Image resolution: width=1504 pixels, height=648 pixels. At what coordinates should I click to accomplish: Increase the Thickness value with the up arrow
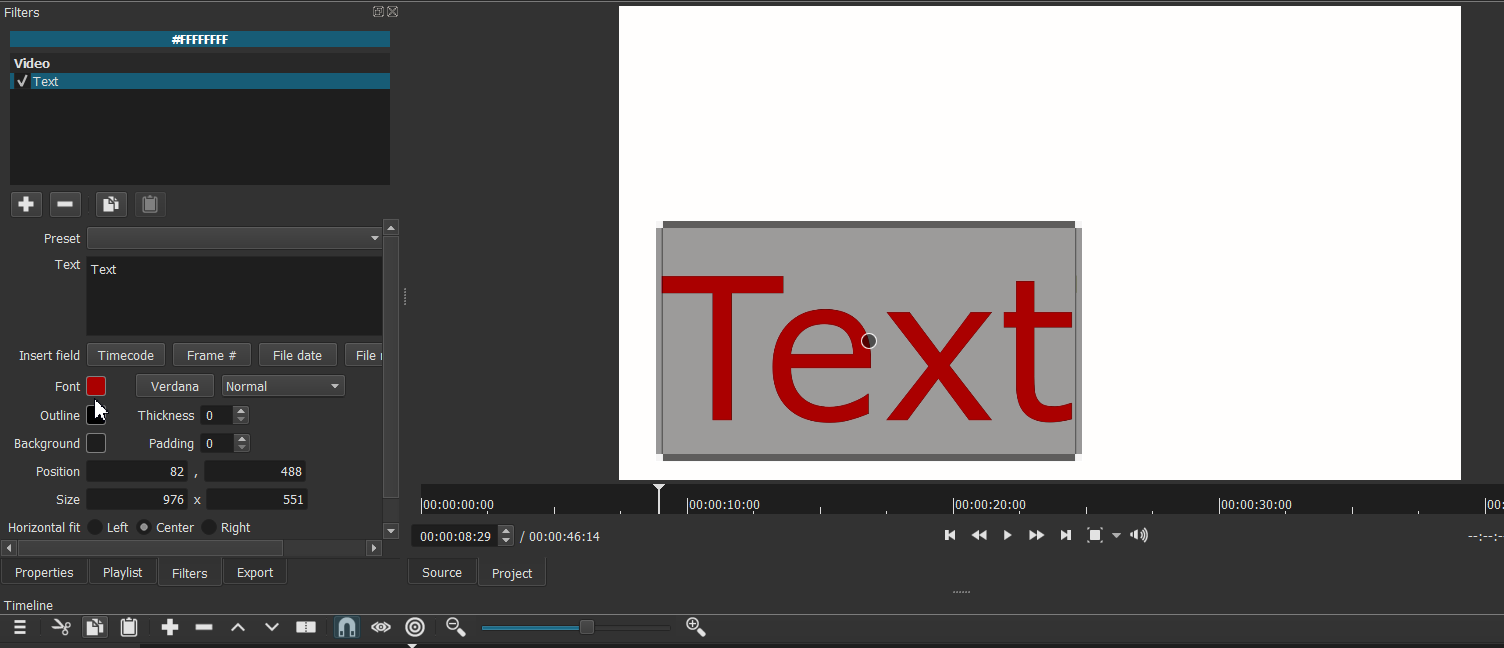click(x=241, y=411)
